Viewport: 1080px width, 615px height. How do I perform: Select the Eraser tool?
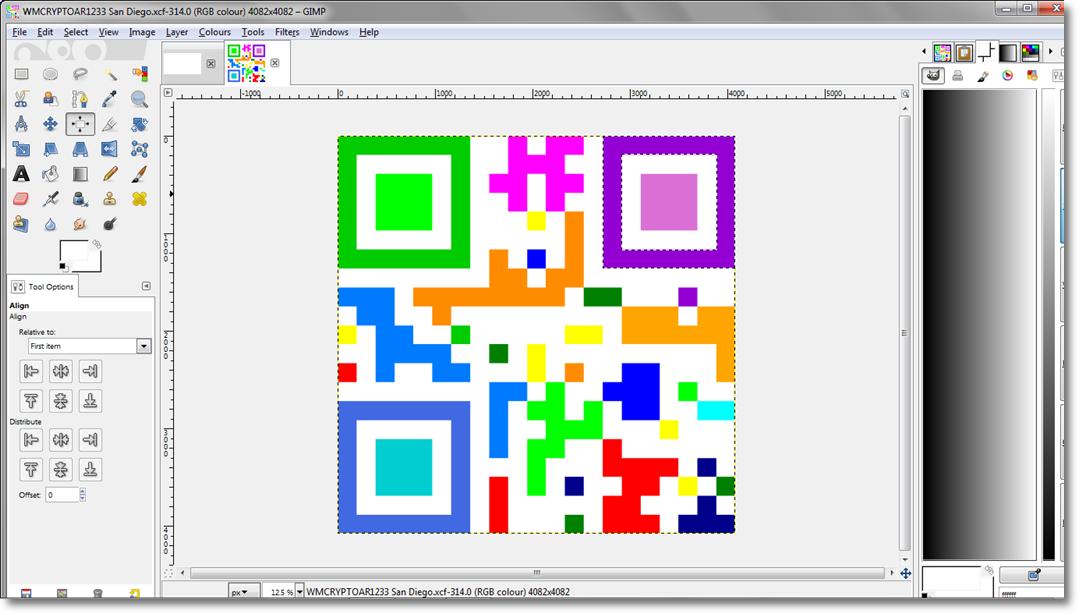[x=21, y=199]
